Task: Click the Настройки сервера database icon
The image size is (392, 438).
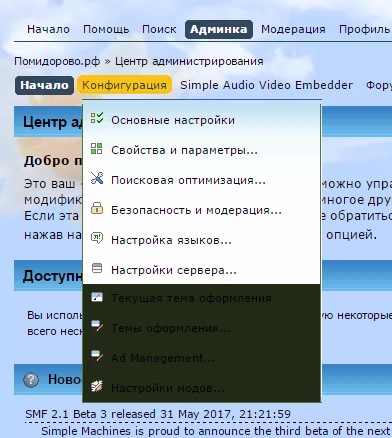Action: pyautogui.click(x=97, y=268)
